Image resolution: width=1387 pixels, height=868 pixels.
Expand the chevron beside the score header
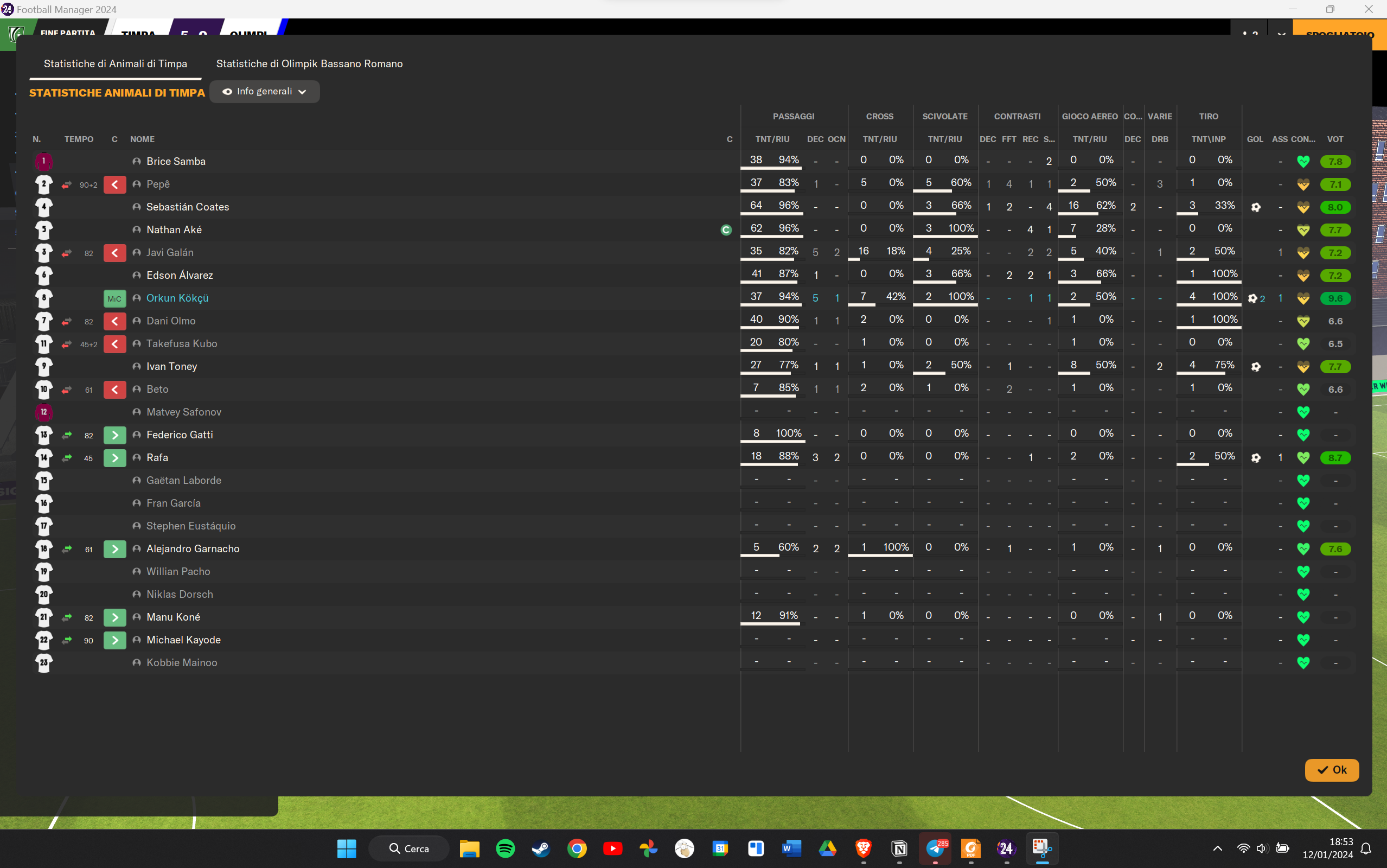[x=1281, y=33]
